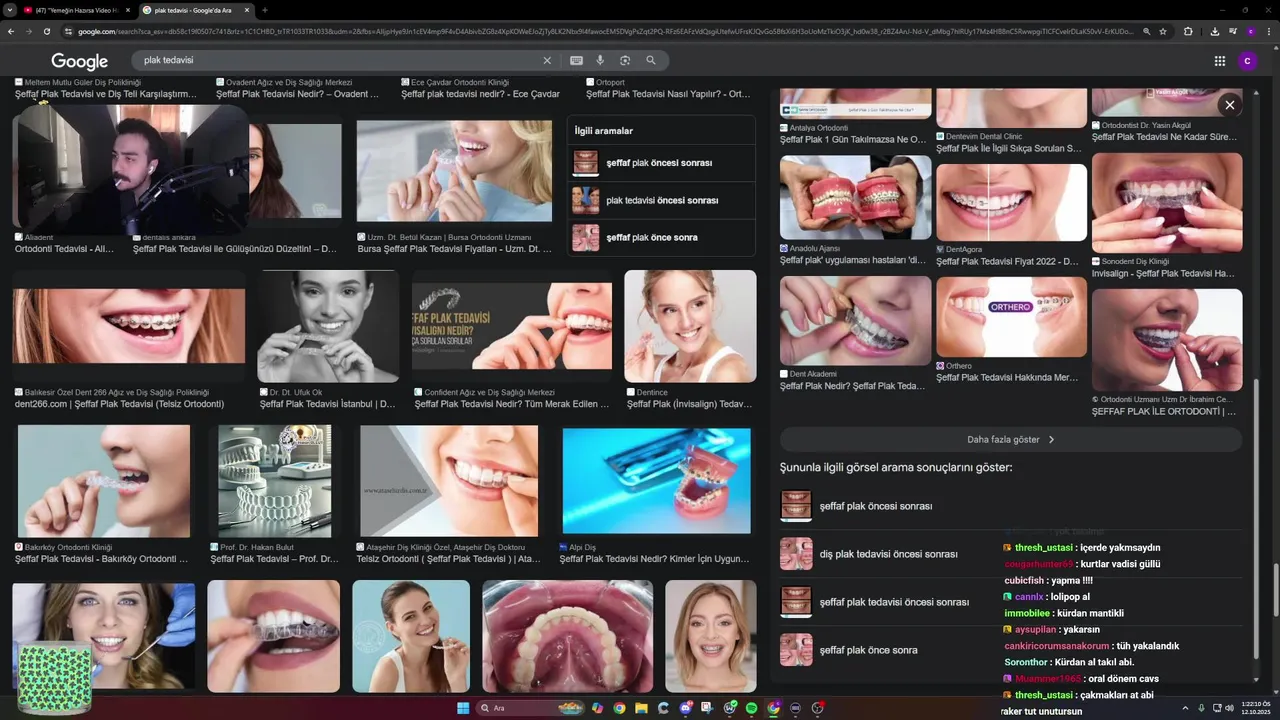Open the DentAgora split smile image
Screen dimensions: 1280x720
tap(1011, 202)
